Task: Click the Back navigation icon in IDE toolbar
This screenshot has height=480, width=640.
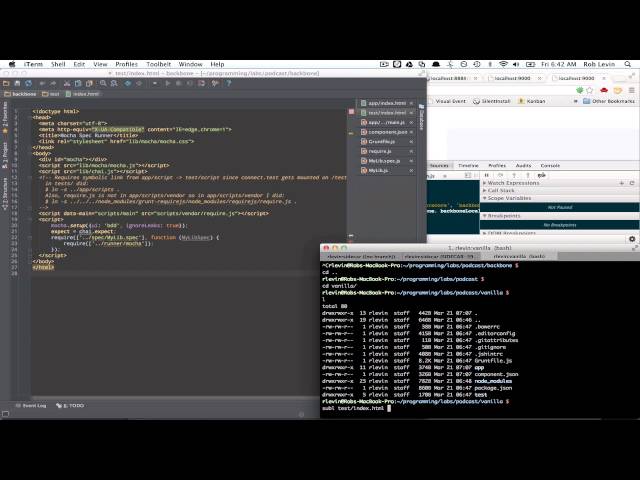Action: pyautogui.click(x=128, y=83)
